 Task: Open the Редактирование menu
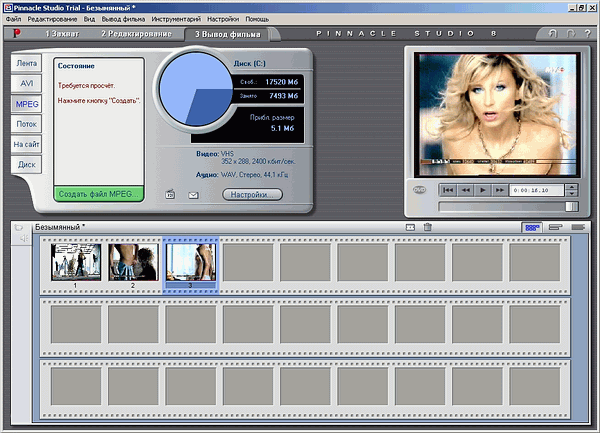pos(52,19)
